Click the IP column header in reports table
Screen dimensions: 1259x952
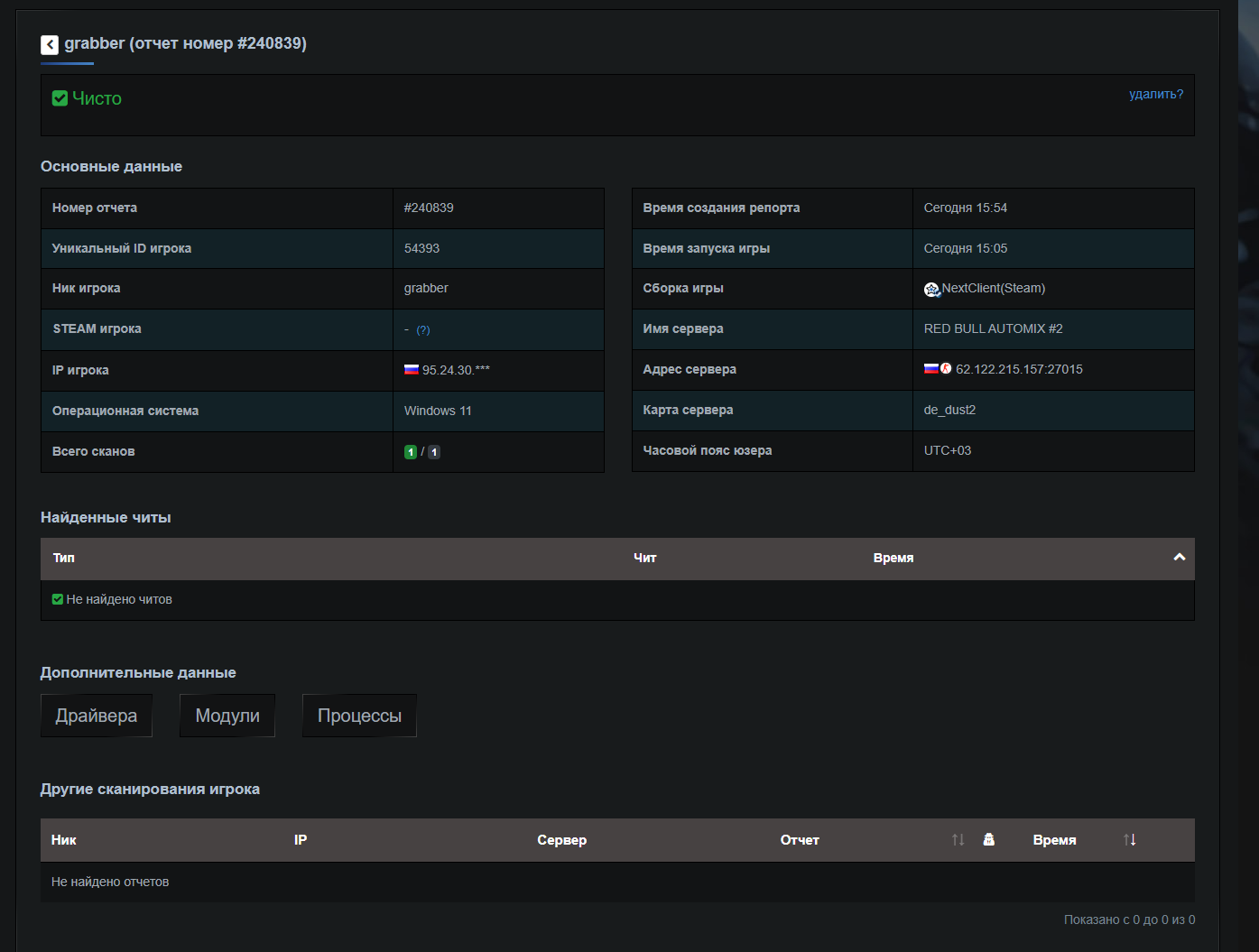point(301,840)
